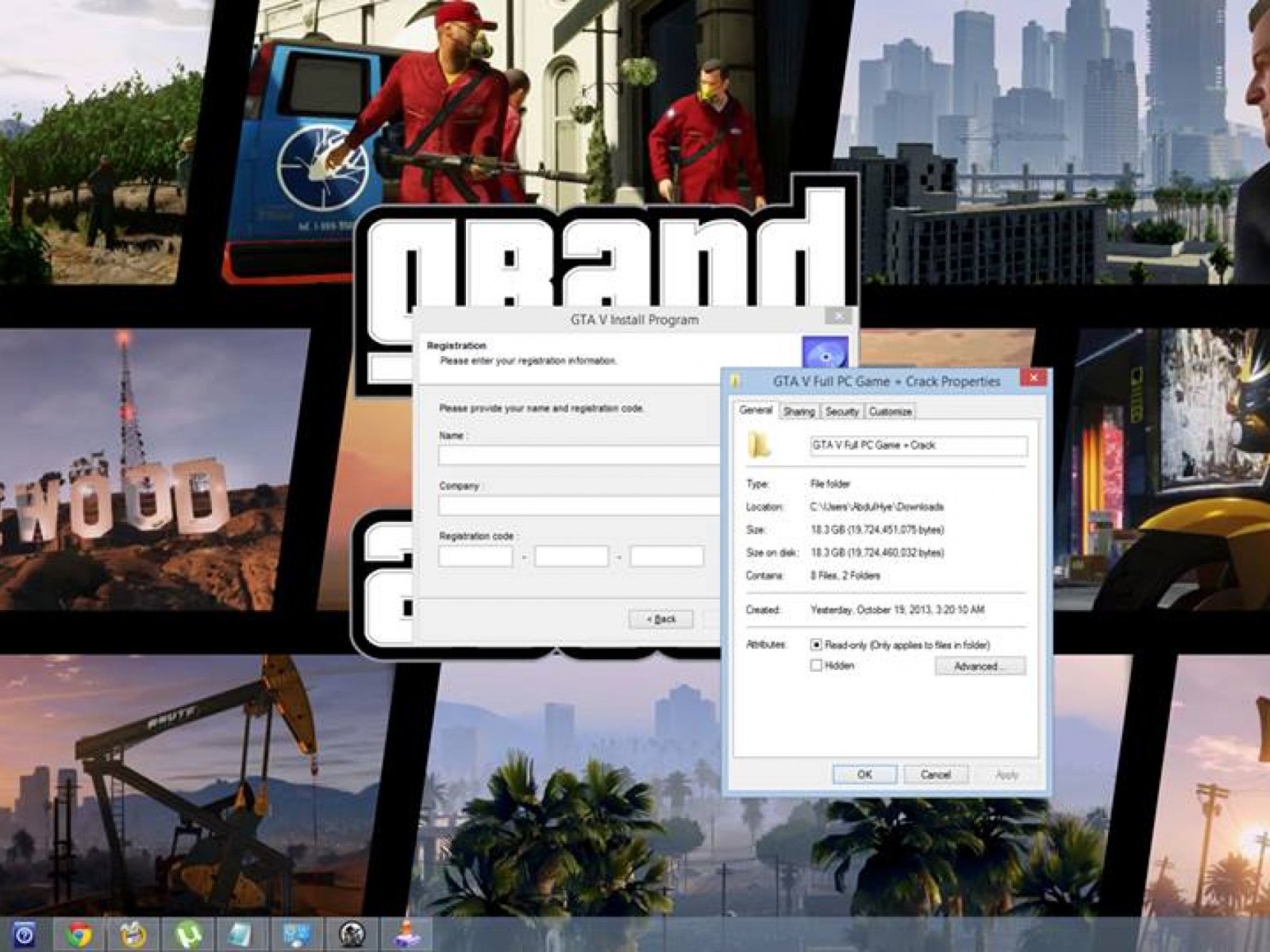
Task: Confirm Properties dialog with OK
Action: 864,774
